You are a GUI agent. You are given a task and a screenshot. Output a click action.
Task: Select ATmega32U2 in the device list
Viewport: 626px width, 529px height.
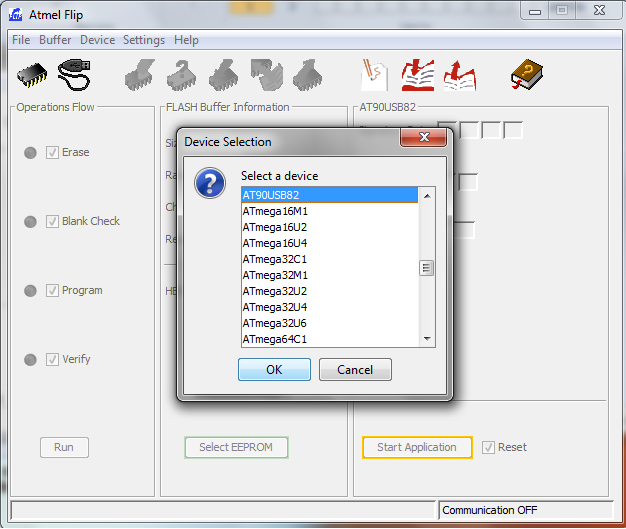pyautogui.click(x=330, y=291)
